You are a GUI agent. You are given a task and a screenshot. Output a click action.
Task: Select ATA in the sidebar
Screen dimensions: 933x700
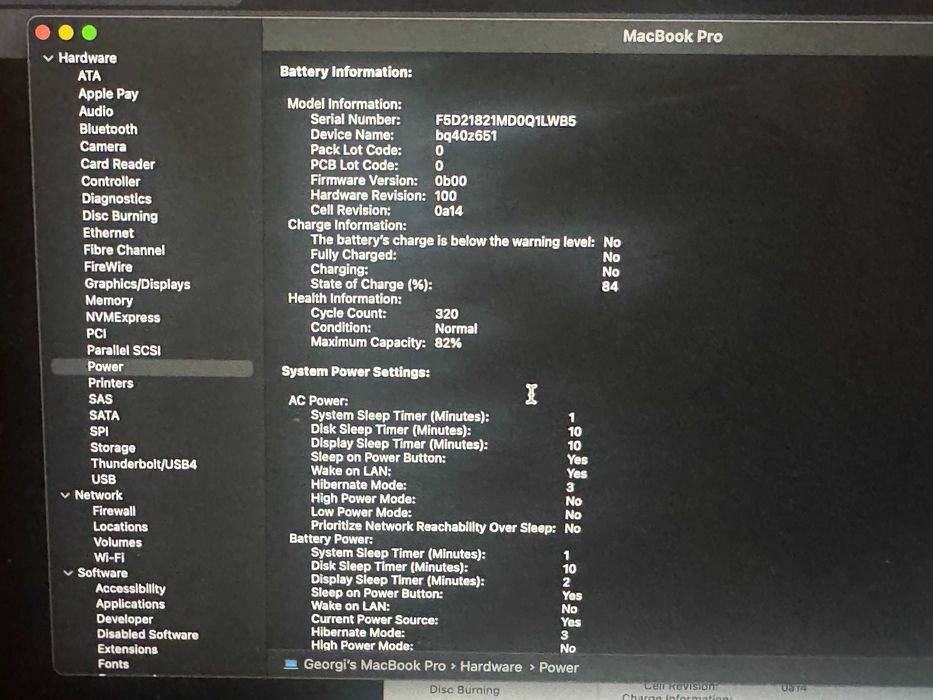coord(89,76)
